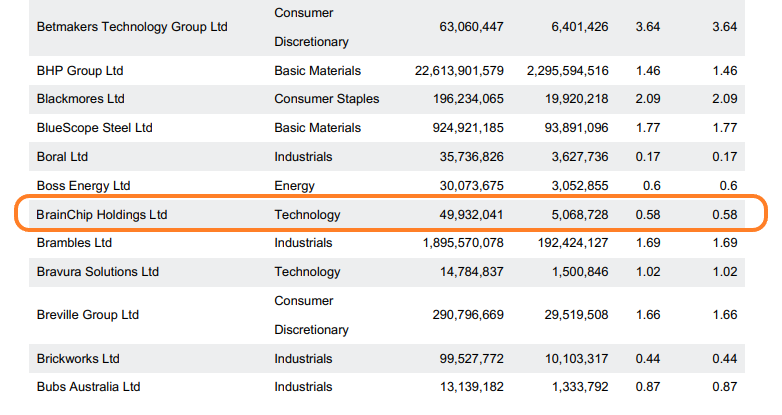This screenshot has width=782, height=415.
Task: Select BlueScope Steel Ltd in the table
Action: pos(94,128)
